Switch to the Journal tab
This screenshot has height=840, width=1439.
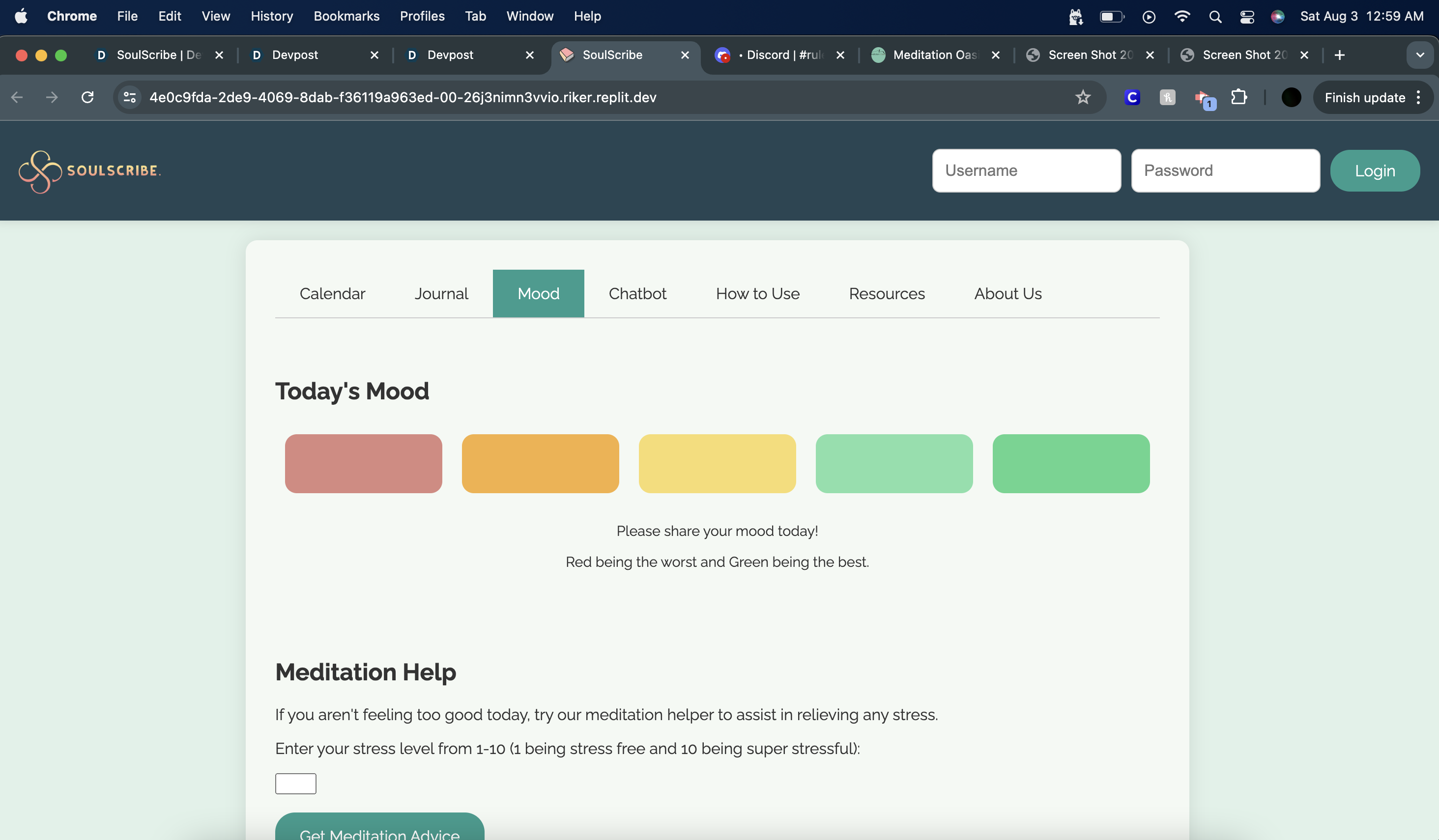pos(441,293)
